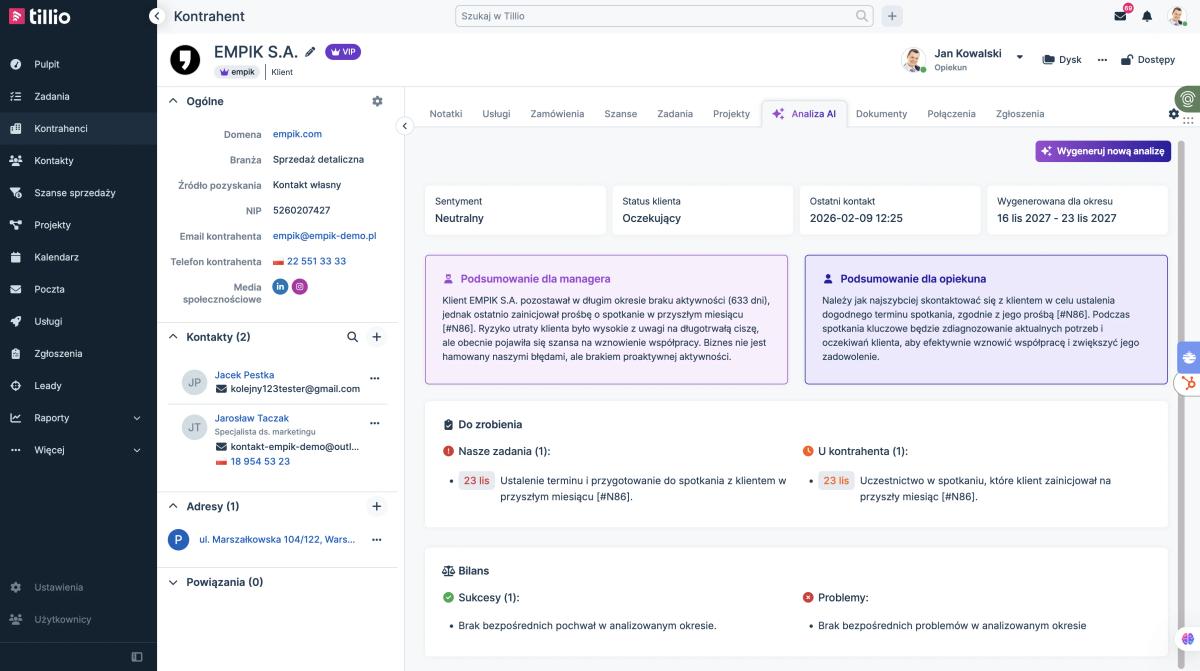The height and width of the screenshot is (671, 1200).
Task: Open the more options dots near Dysk
Action: (x=1103, y=60)
